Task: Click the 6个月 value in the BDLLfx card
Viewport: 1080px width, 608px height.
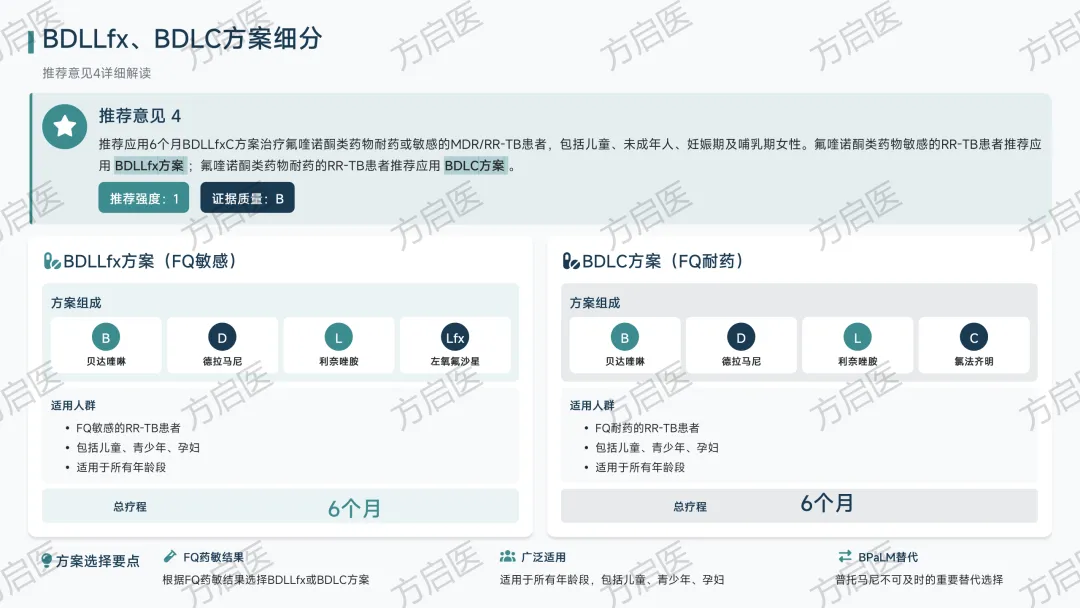Action: point(355,508)
